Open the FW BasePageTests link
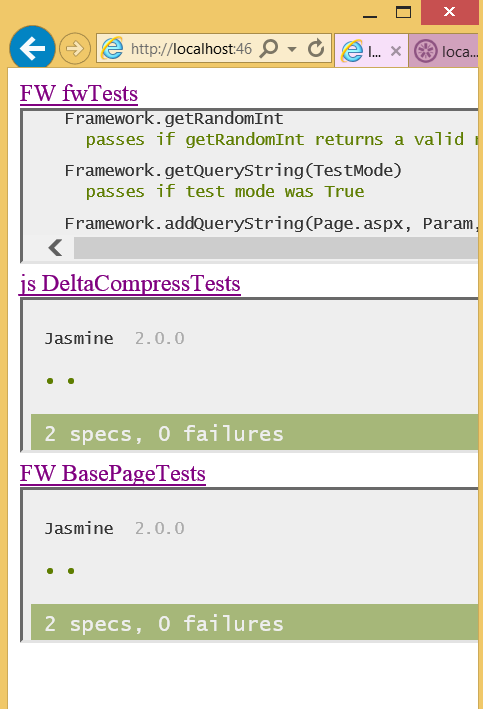Image resolution: width=483 pixels, height=709 pixels. coord(113,474)
